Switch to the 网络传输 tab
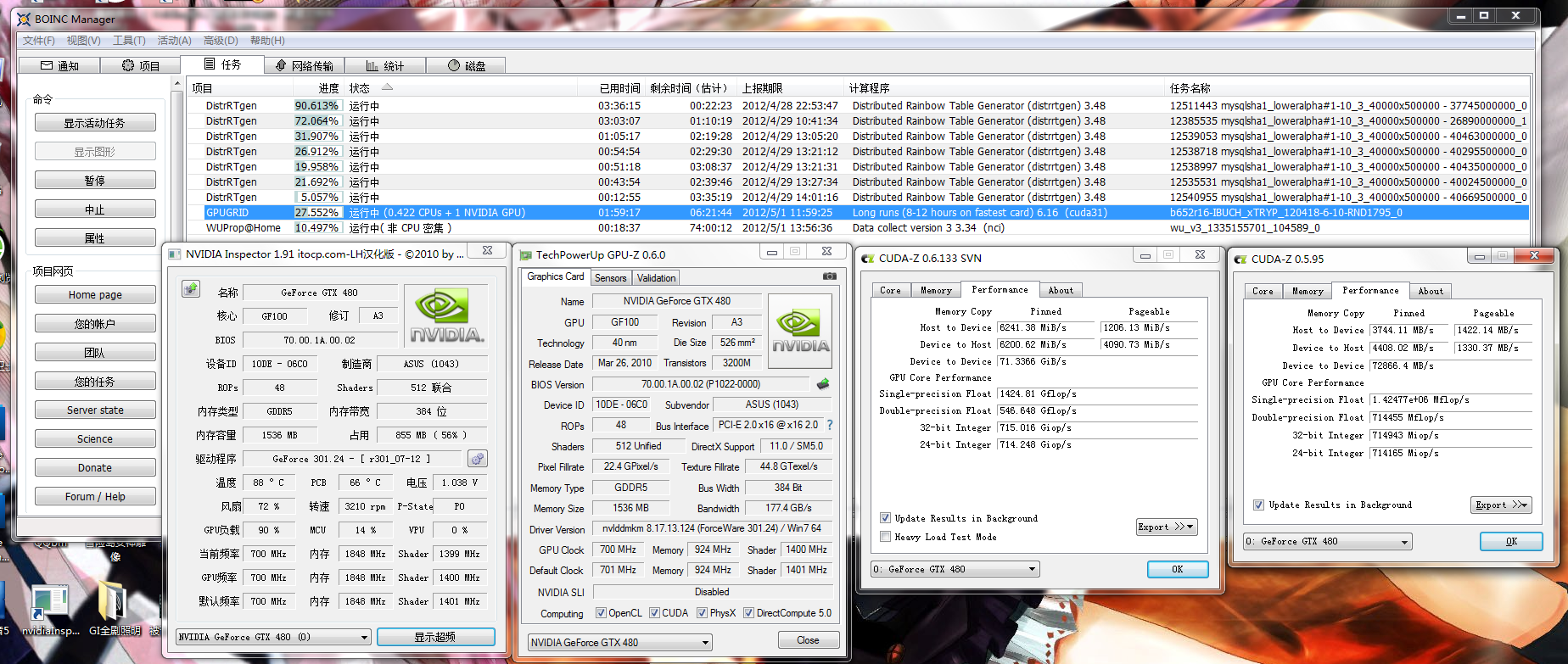The height and width of the screenshot is (664, 1568). (x=304, y=65)
